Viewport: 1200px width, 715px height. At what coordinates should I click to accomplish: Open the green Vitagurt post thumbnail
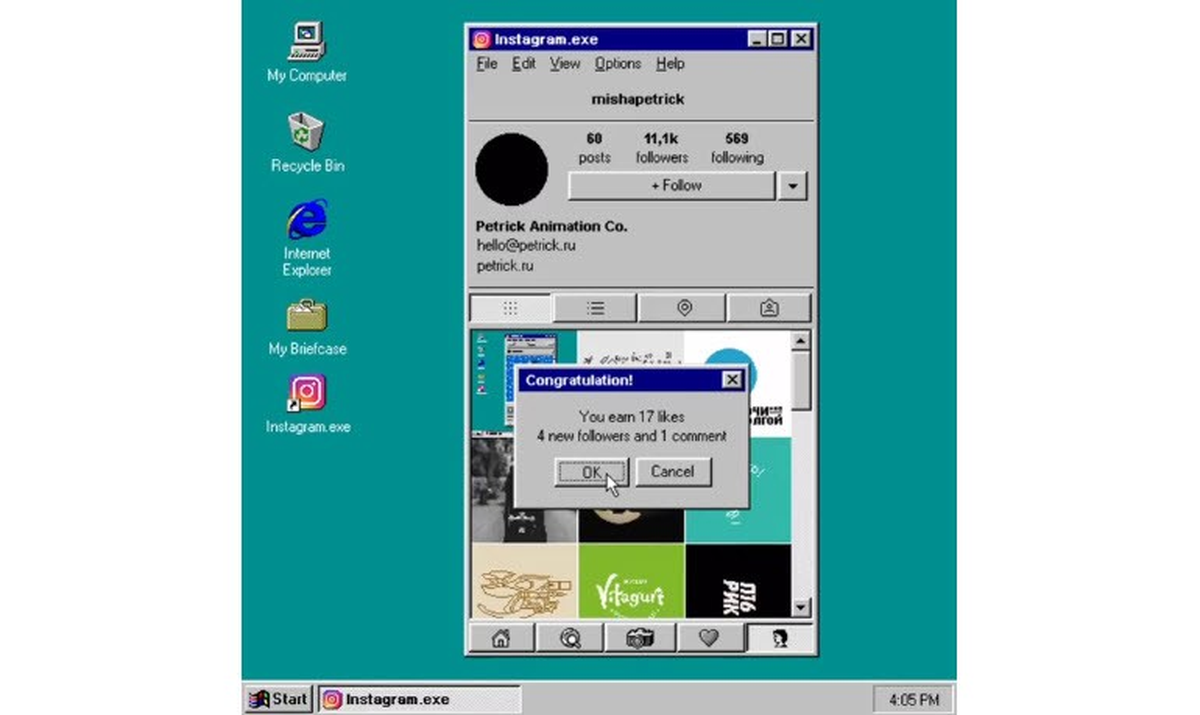coord(631,580)
